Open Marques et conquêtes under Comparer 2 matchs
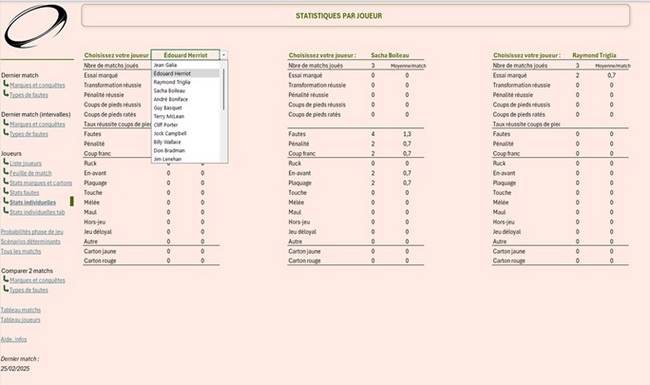The width and height of the screenshot is (650, 385). click(x=37, y=280)
